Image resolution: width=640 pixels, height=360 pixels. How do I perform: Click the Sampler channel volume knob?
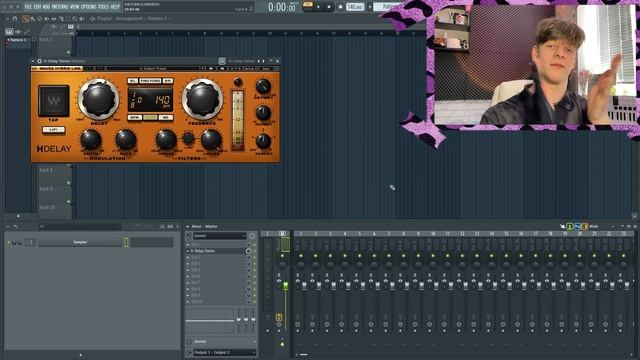[20, 242]
